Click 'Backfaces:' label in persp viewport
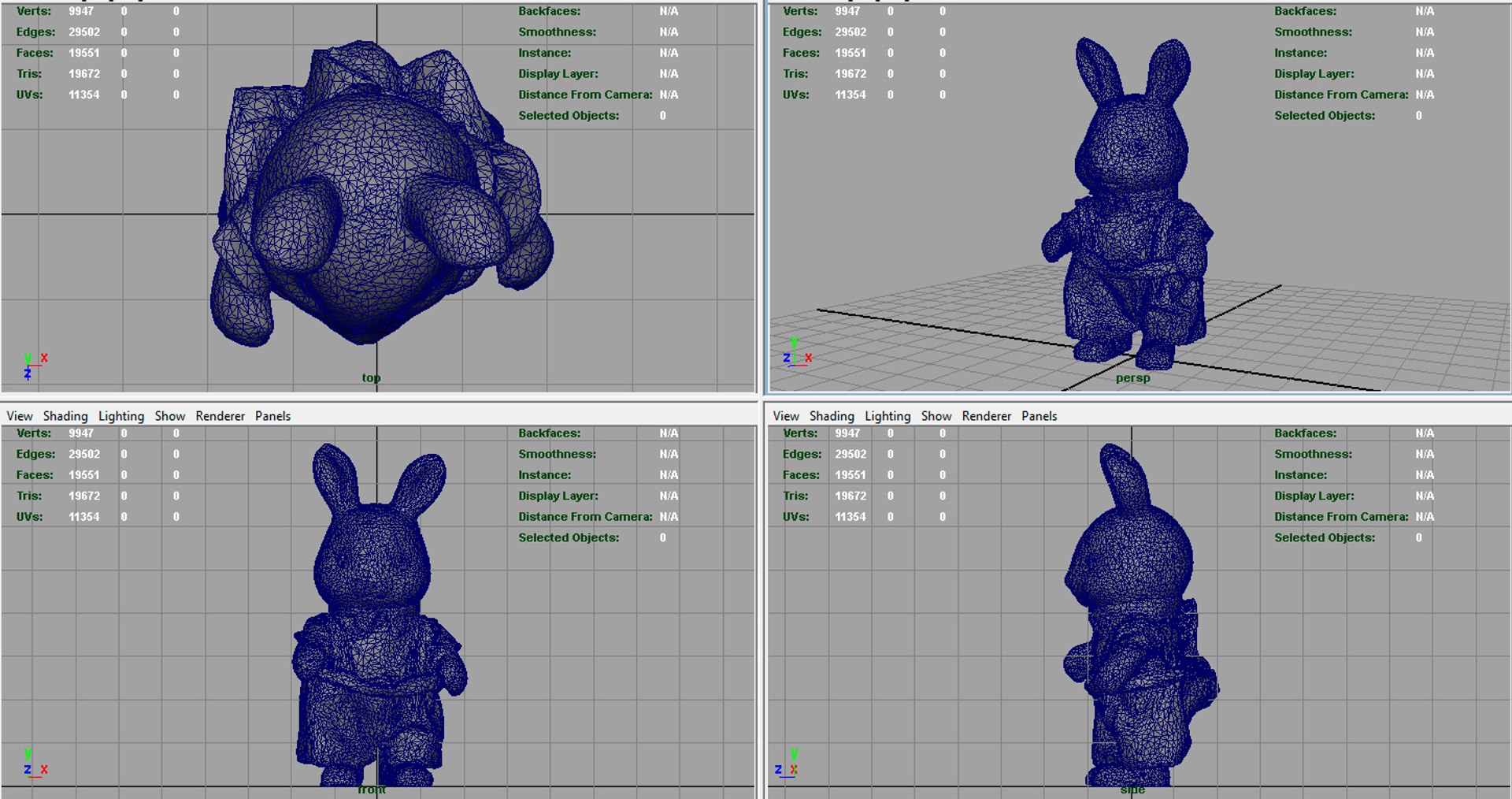Image resolution: width=1512 pixels, height=799 pixels. tap(1306, 11)
